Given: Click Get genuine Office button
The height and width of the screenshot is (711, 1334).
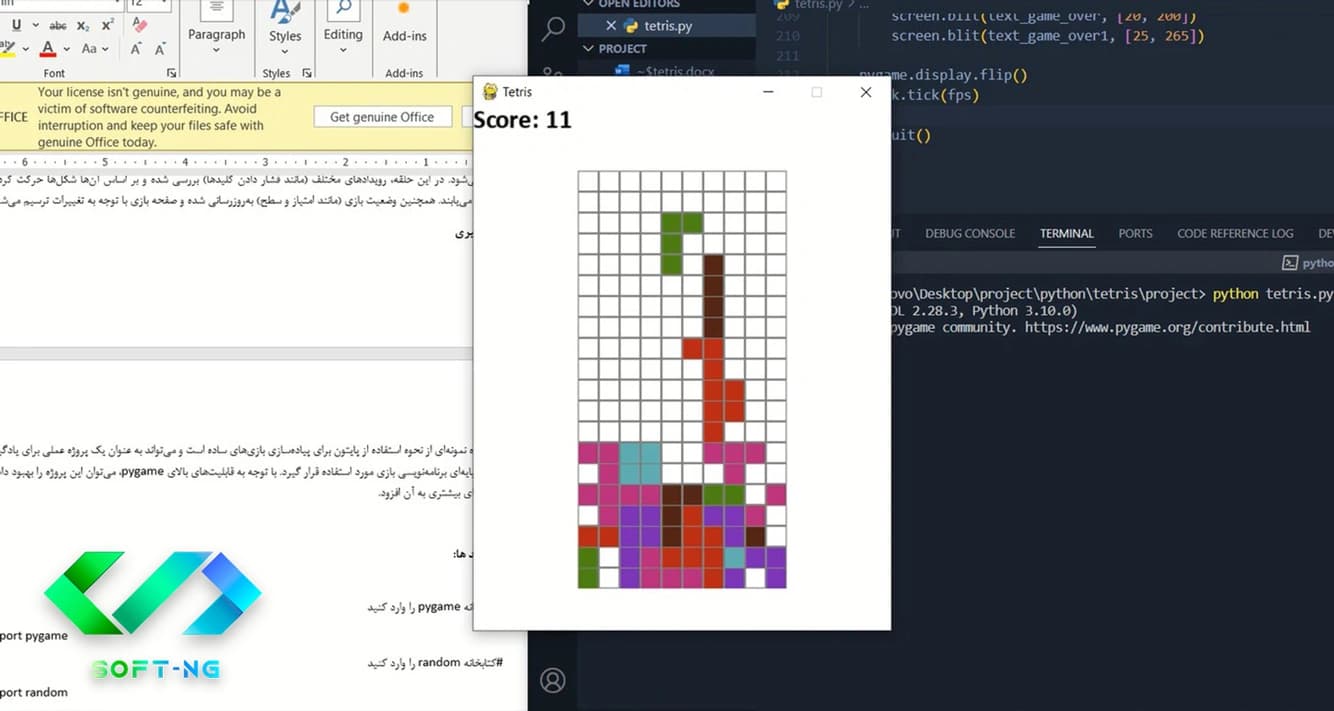Looking at the screenshot, I should pyautogui.click(x=382, y=117).
